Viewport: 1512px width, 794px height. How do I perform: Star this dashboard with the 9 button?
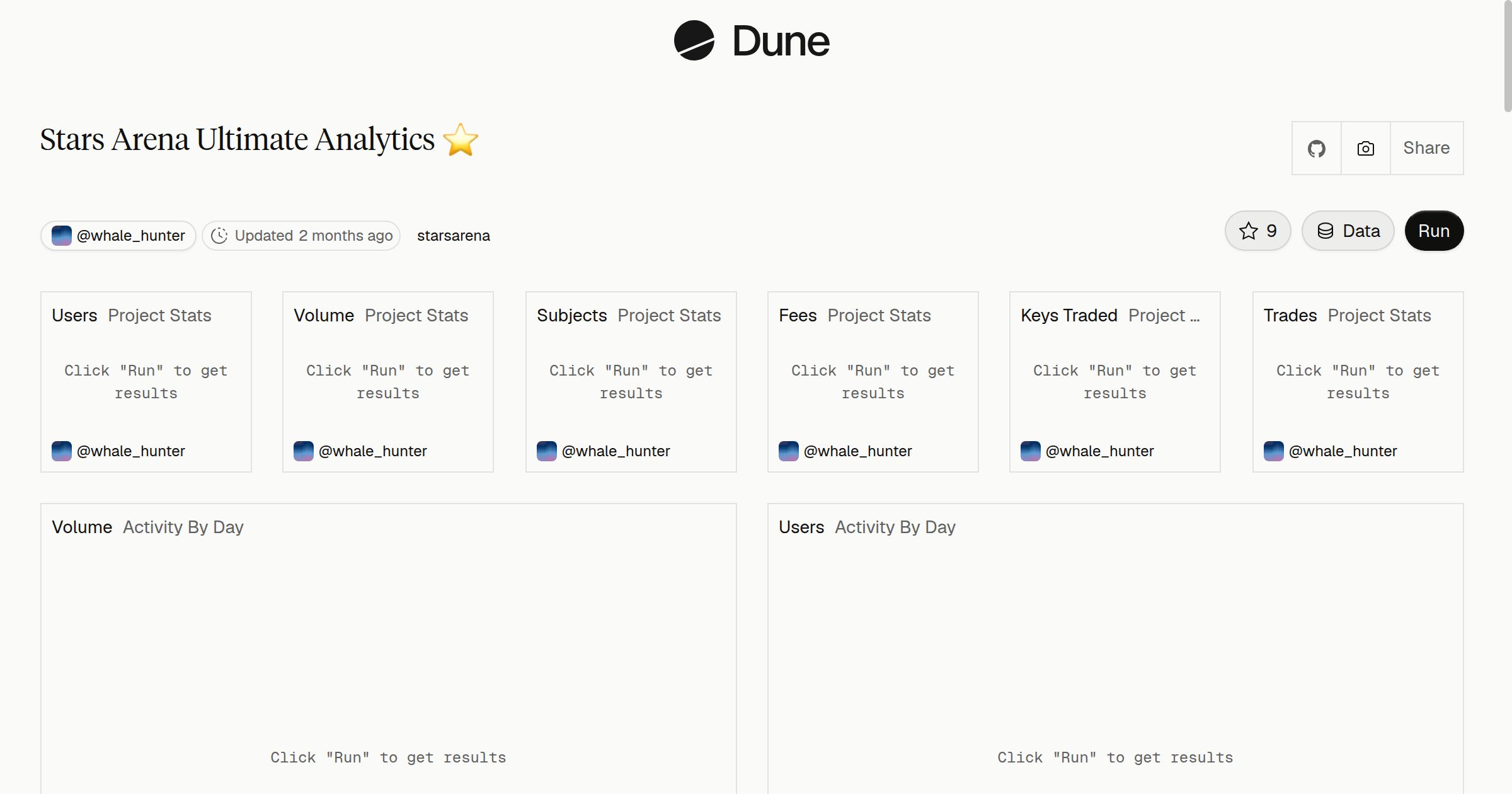[1257, 231]
